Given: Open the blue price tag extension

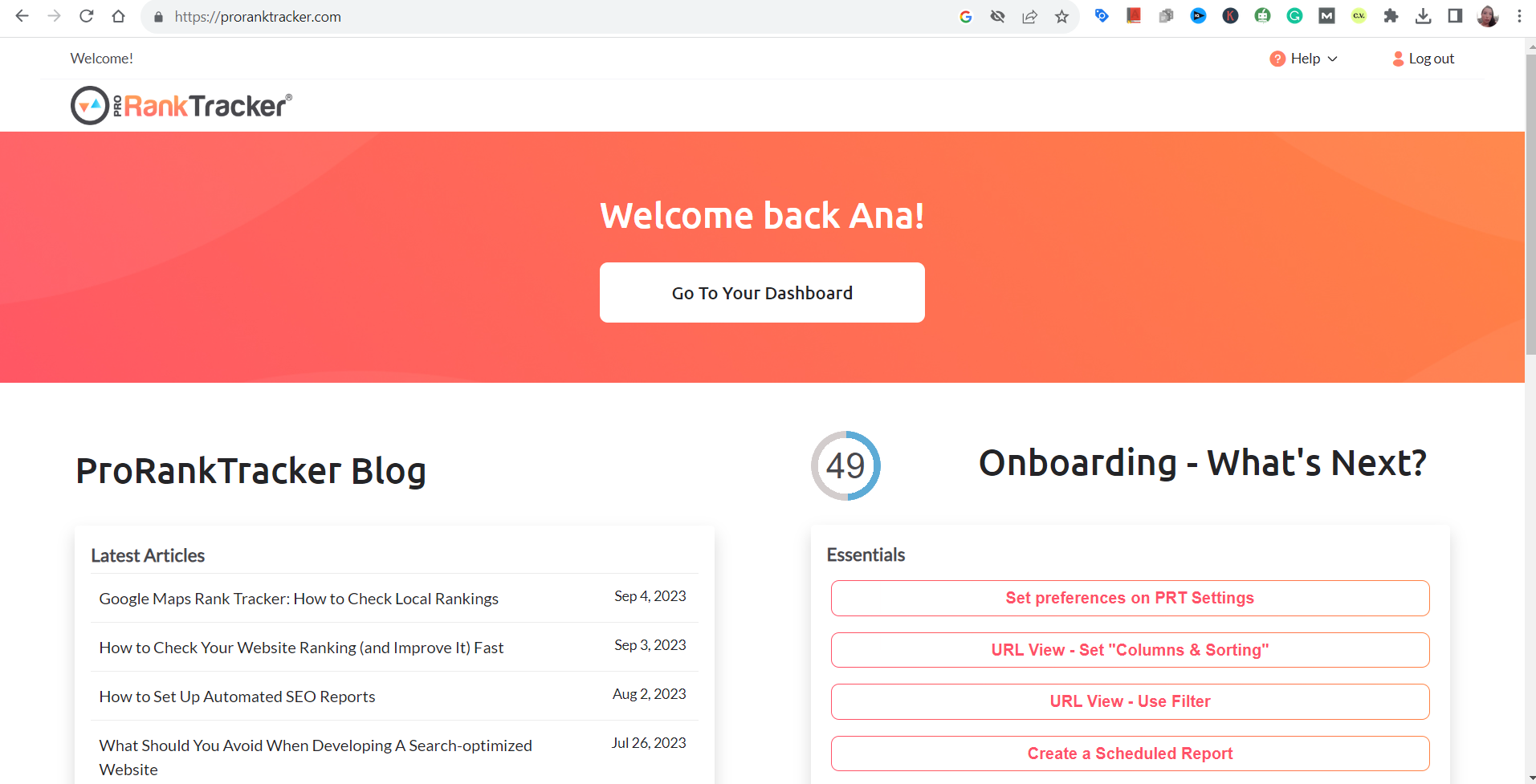Looking at the screenshot, I should 1102,15.
